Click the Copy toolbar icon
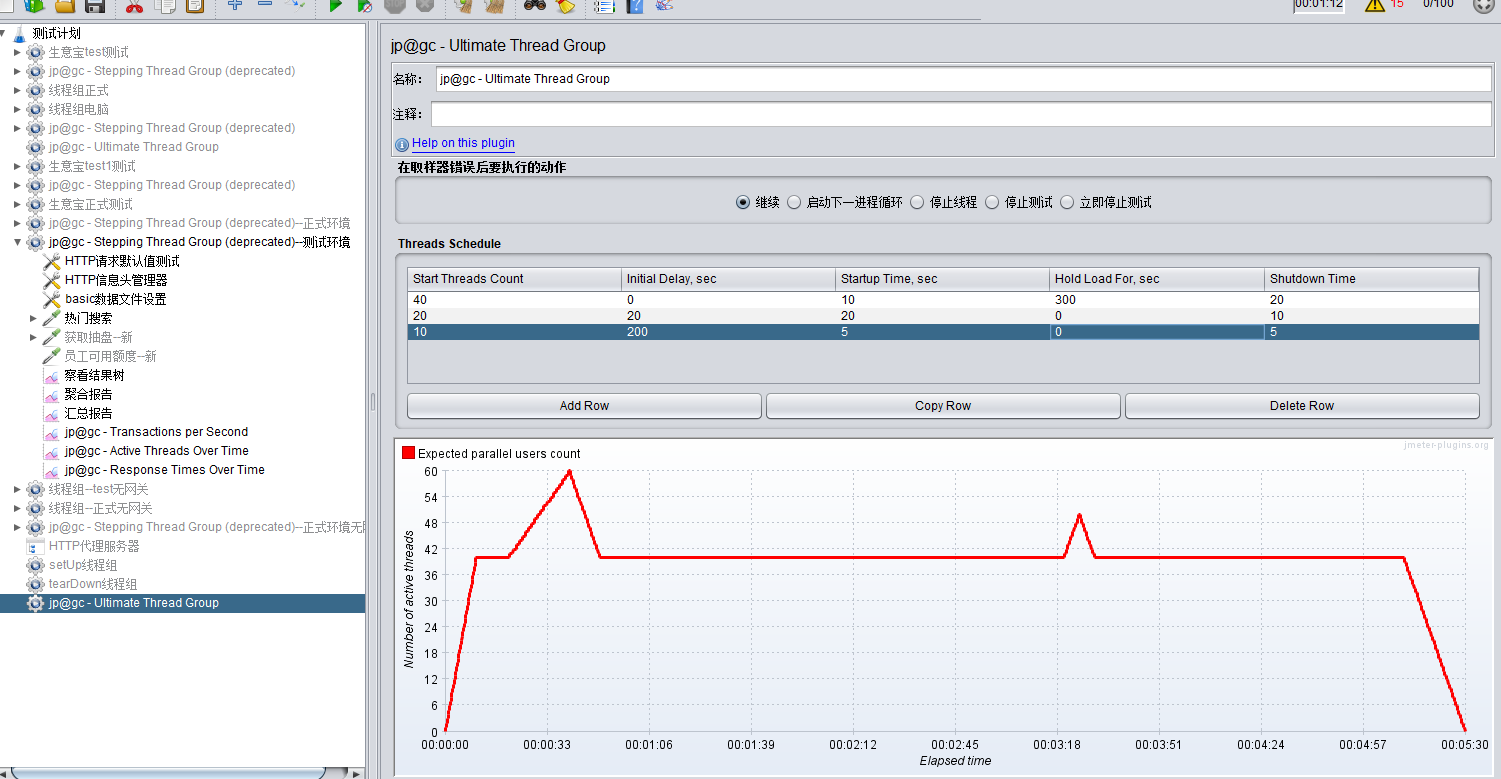This screenshot has height=779, width=1501. [x=165, y=6]
